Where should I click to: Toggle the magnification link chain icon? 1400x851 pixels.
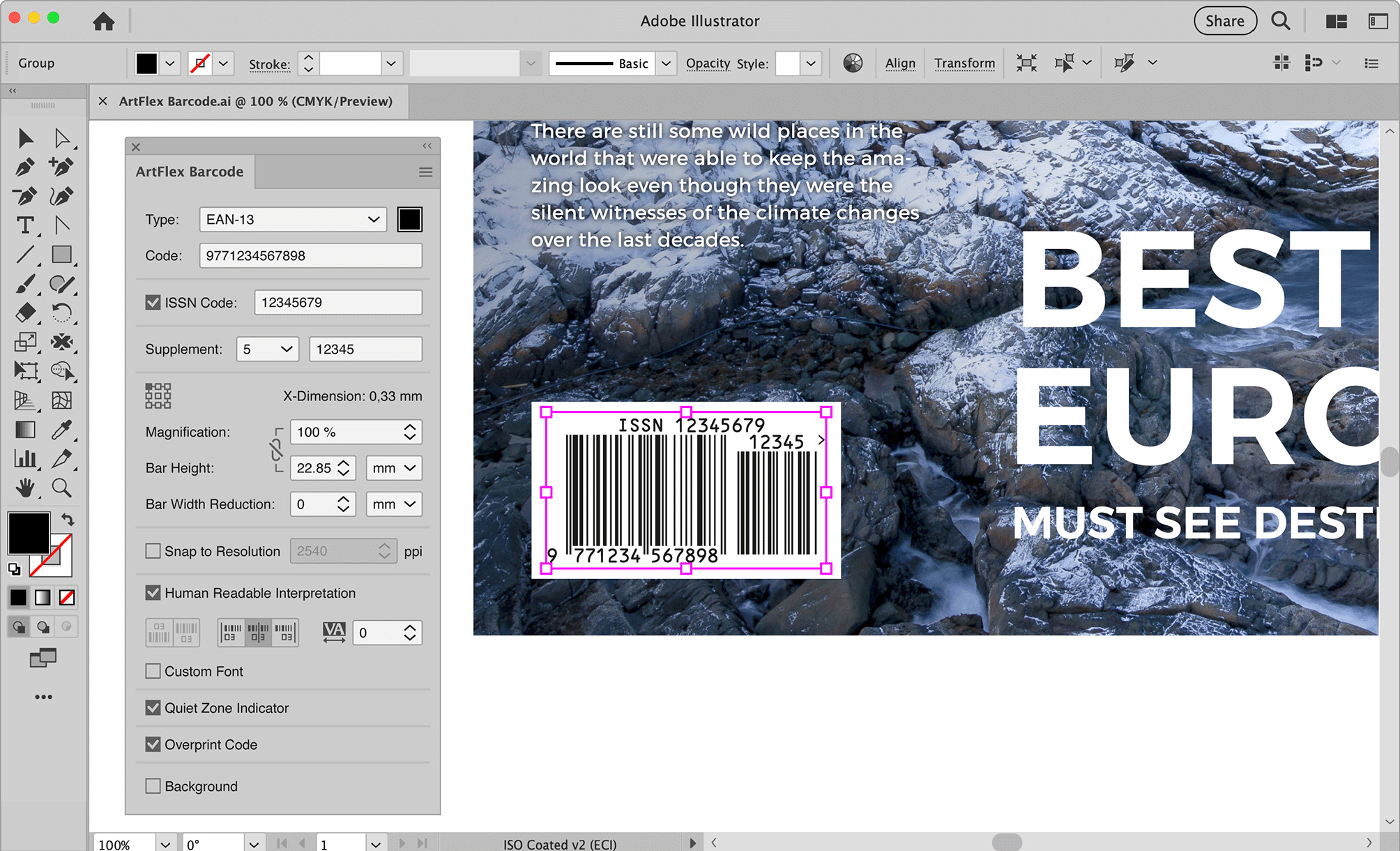pos(277,450)
